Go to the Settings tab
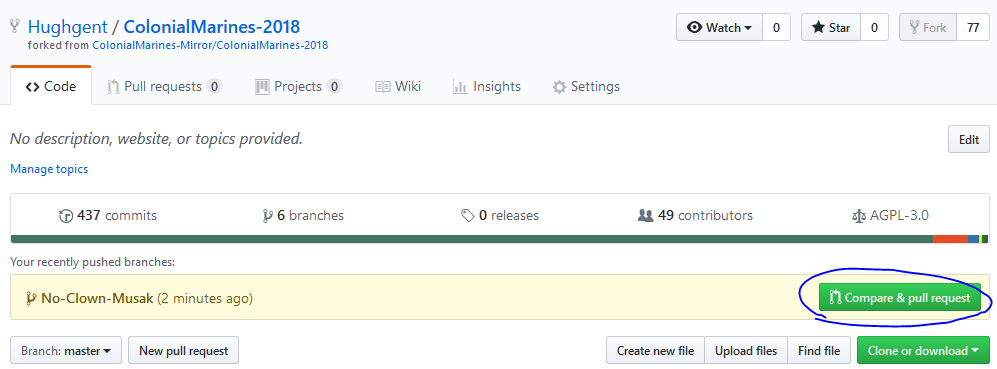Image resolution: width=997 pixels, height=369 pixels. 586,87
